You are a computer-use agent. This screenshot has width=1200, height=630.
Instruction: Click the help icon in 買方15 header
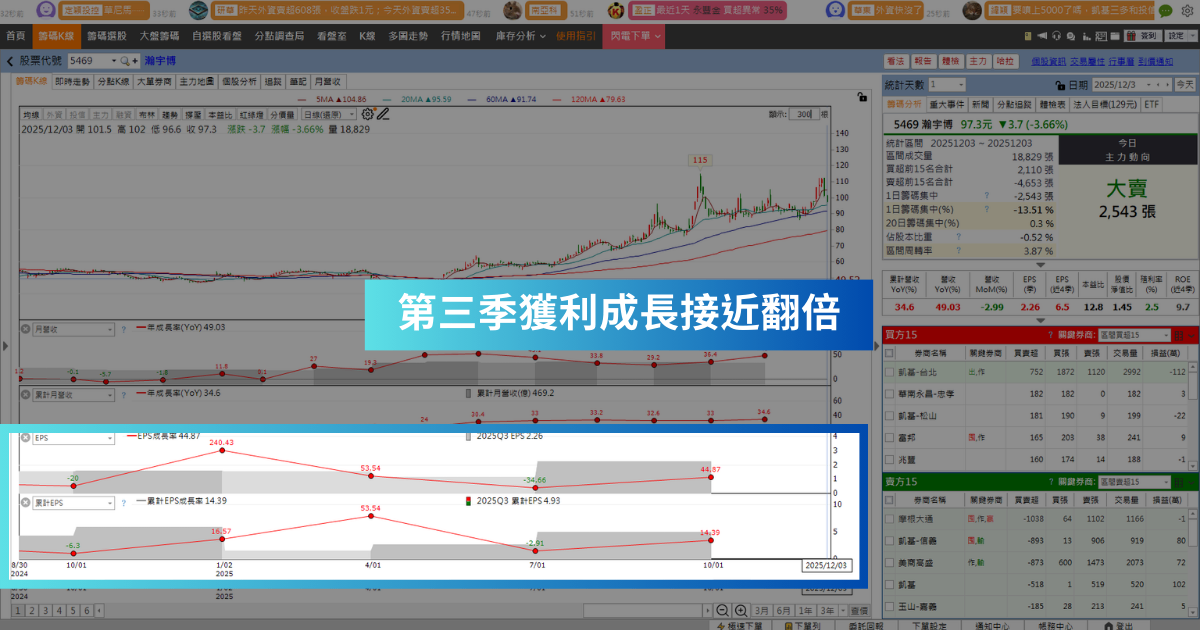(x=1050, y=335)
